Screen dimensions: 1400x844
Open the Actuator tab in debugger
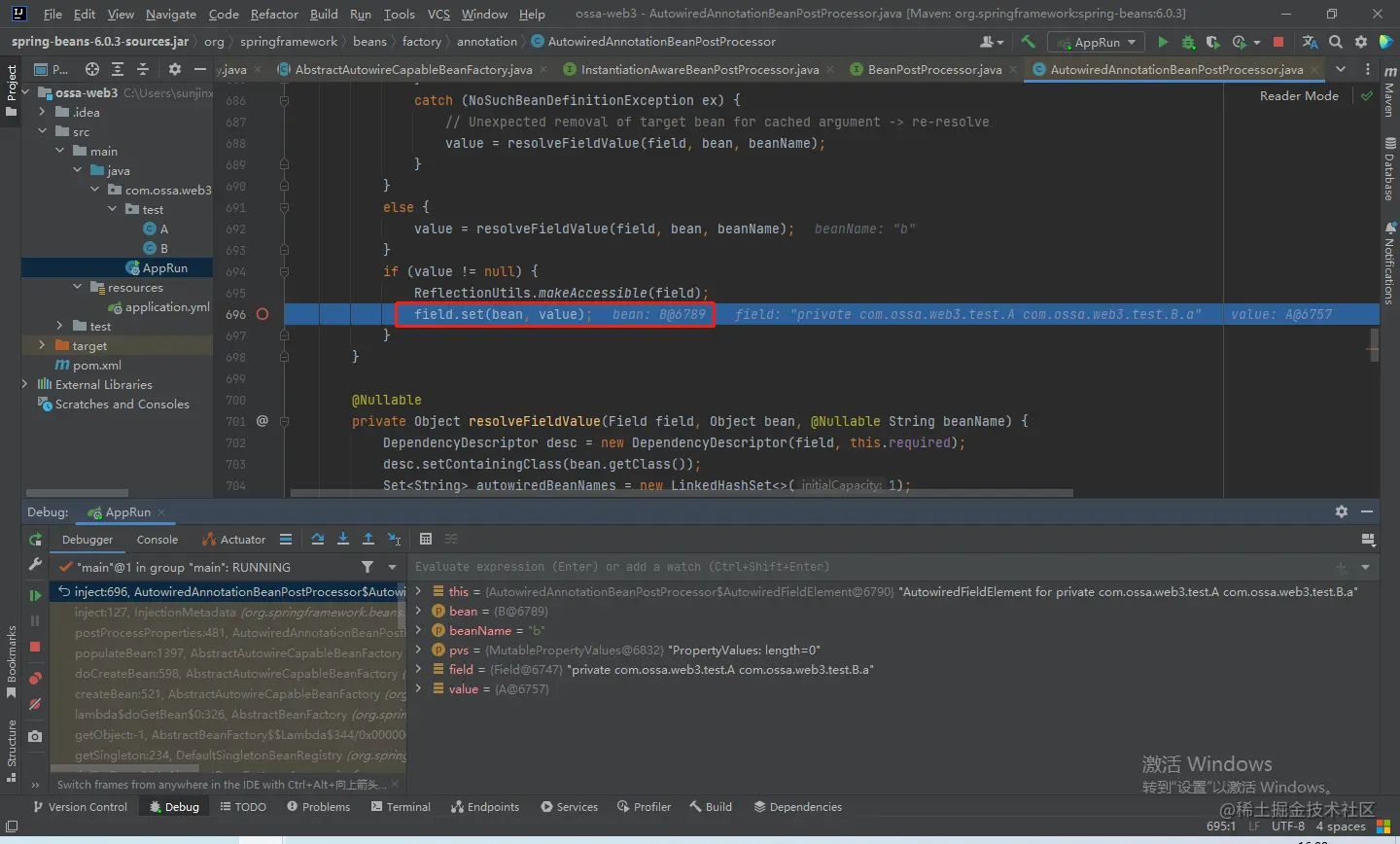pyautogui.click(x=233, y=540)
